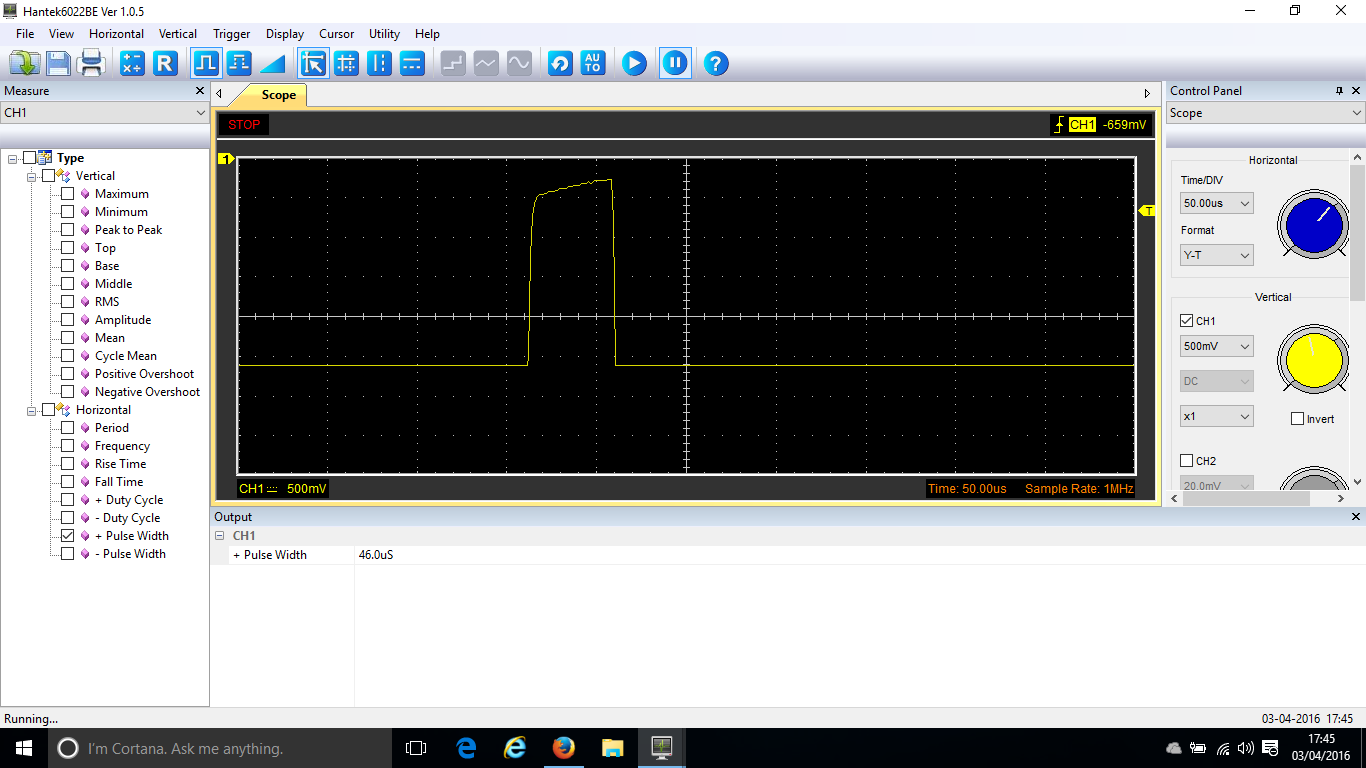Click the blue Run play icon
The image size is (1366, 768).
coord(634,64)
